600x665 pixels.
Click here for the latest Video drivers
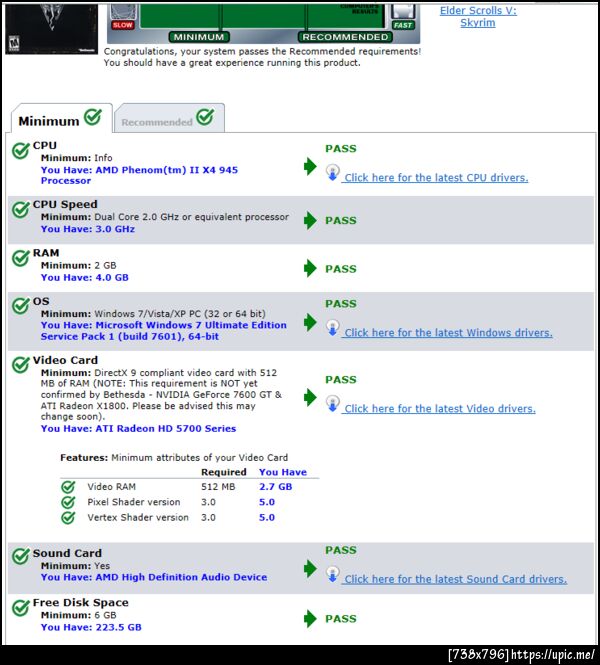440,409
